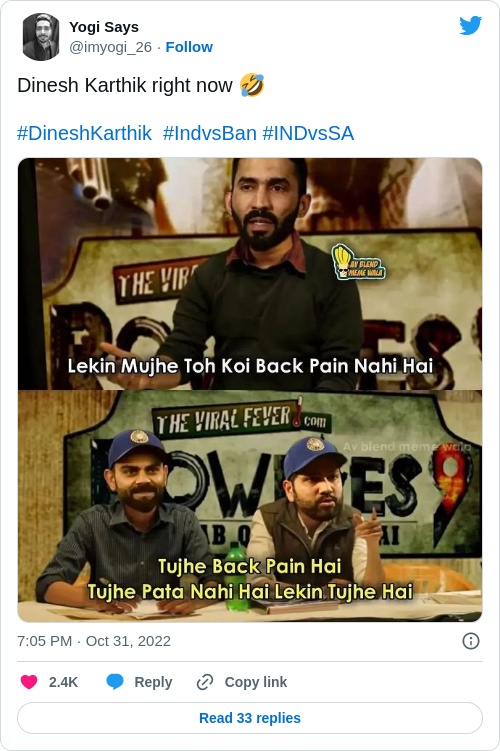Read 33 replies button
The width and height of the screenshot is (500, 751).
pos(250,718)
